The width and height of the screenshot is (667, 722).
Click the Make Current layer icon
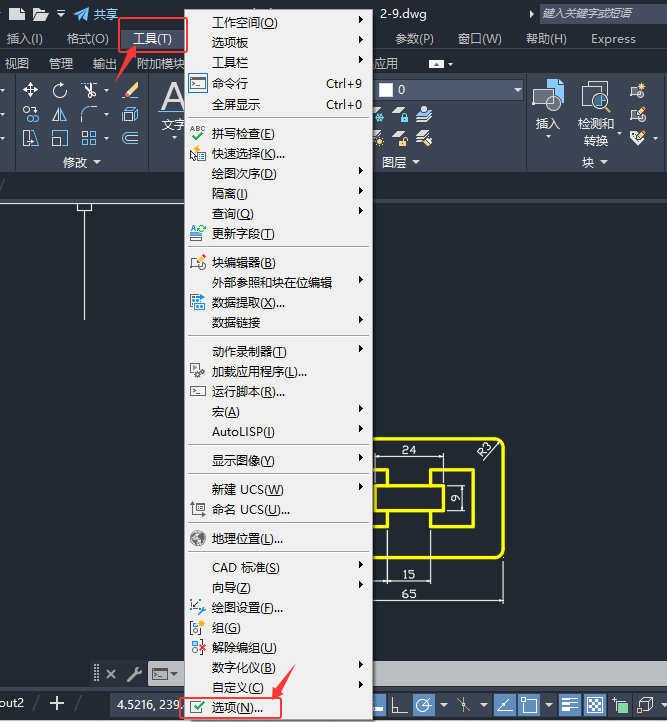point(424,114)
